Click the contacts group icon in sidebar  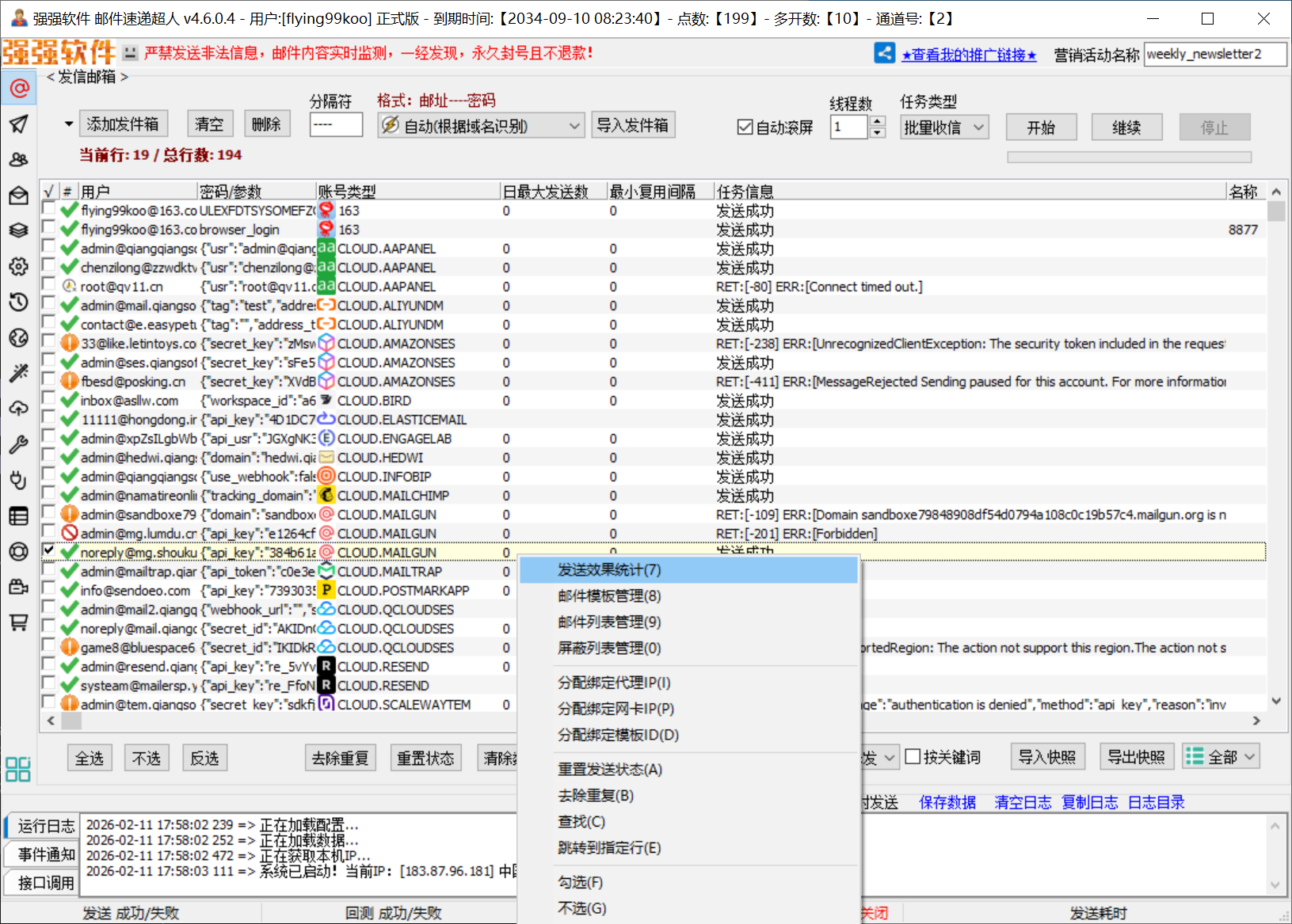[19, 159]
